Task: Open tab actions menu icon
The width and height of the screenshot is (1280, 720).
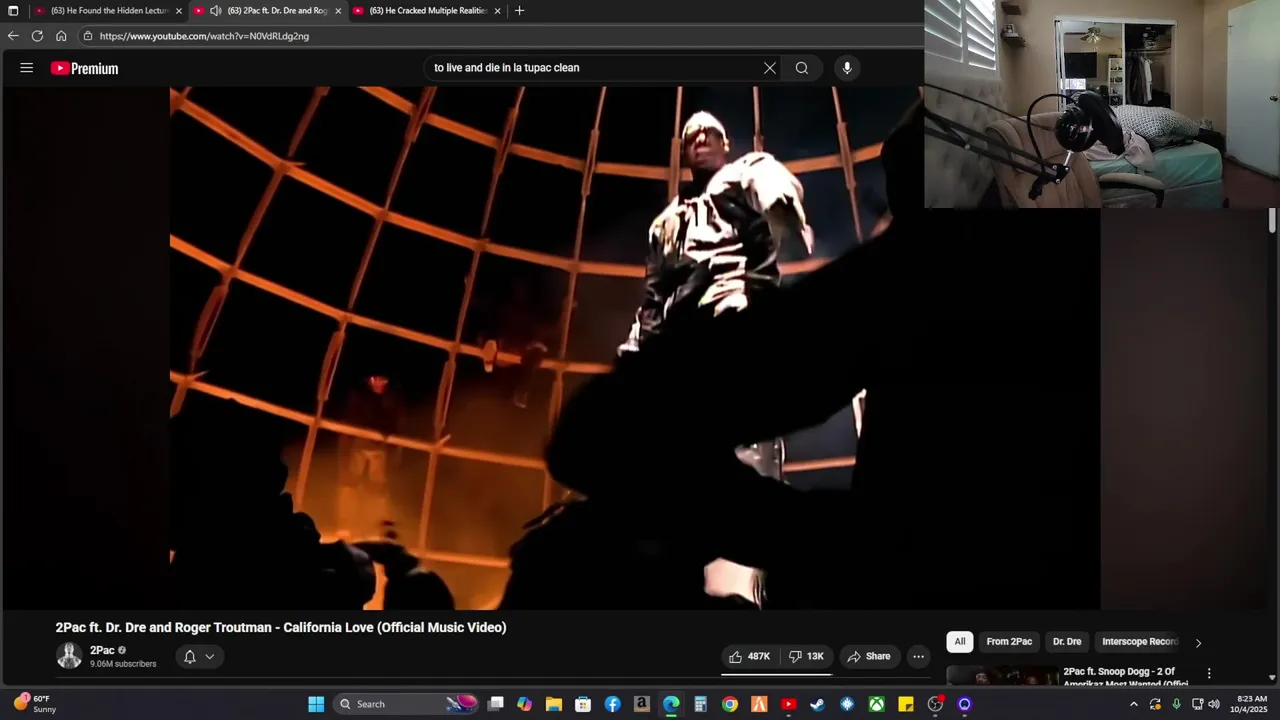Action: 13,11
